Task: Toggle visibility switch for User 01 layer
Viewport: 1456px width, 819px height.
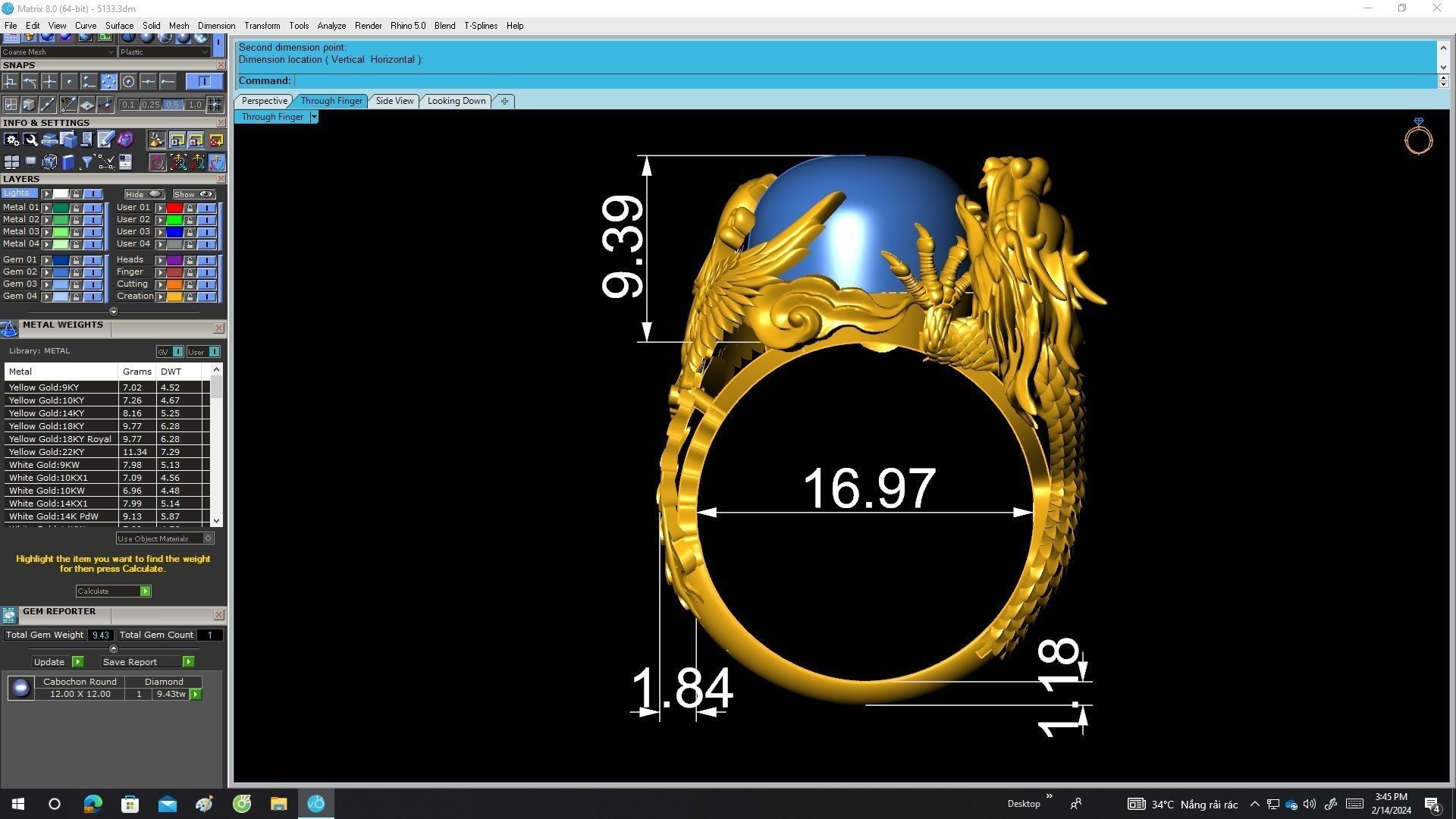Action: pyautogui.click(x=206, y=208)
